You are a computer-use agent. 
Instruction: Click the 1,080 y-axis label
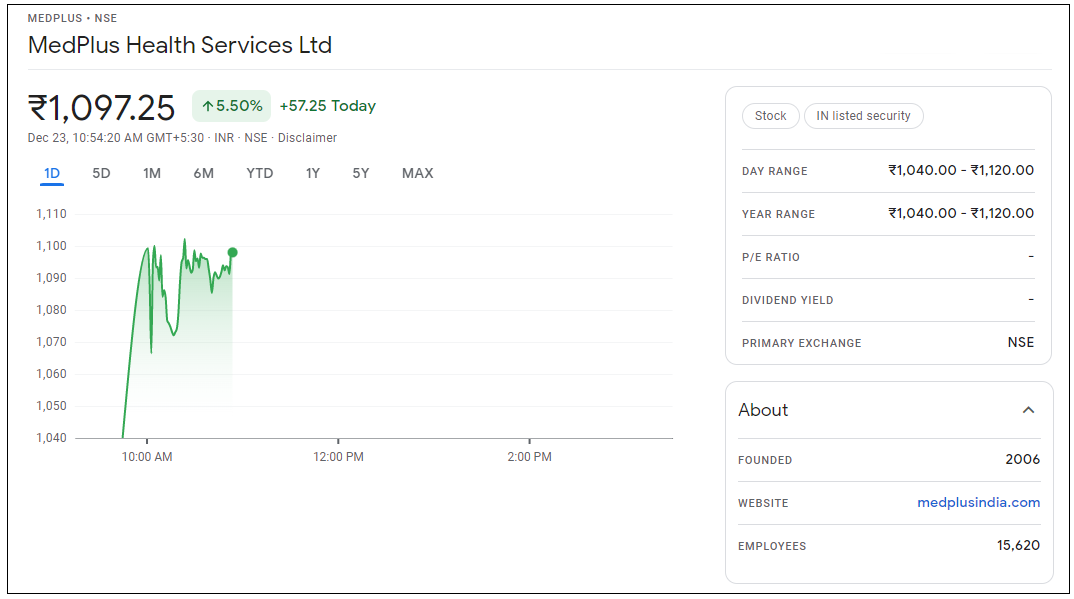coord(51,310)
